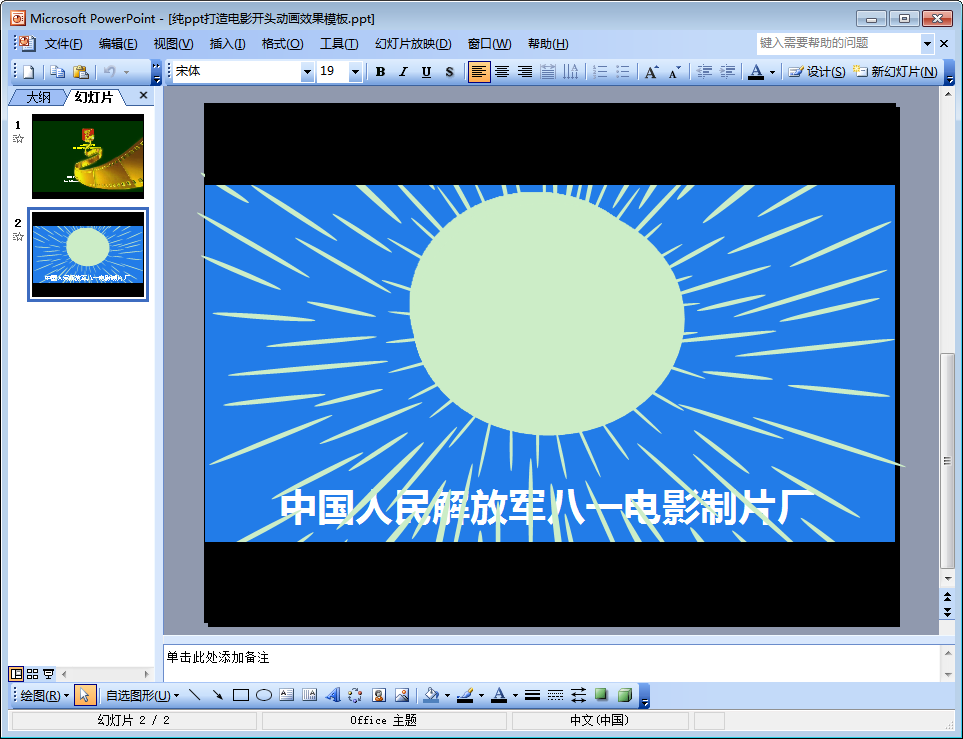This screenshot has height=739, width=963.
Task: Click the 设计(S) design button
Action: 817,72
